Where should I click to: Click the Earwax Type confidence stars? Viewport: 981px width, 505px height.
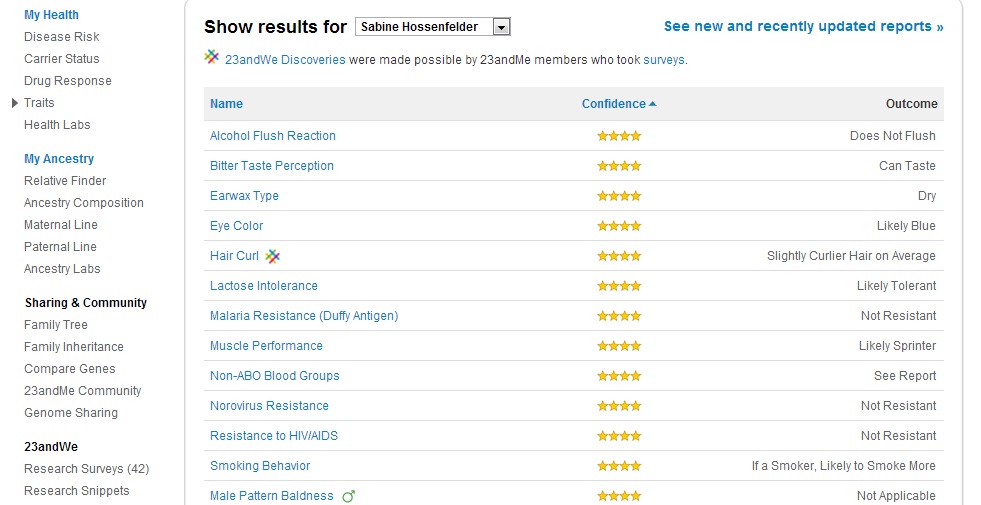pos(619,196)
